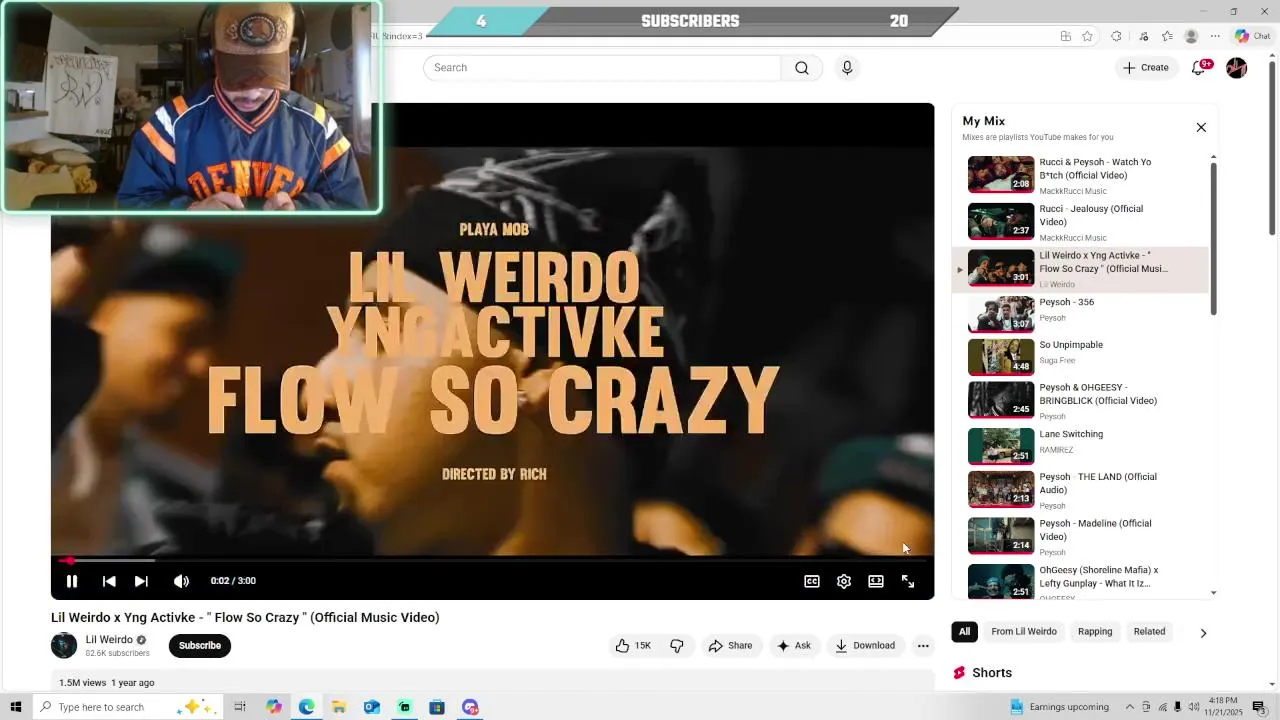This screenshot has width=1280, height=720.
Task: Open File Explorer from taskbar
Action: [x=339, y=707]
